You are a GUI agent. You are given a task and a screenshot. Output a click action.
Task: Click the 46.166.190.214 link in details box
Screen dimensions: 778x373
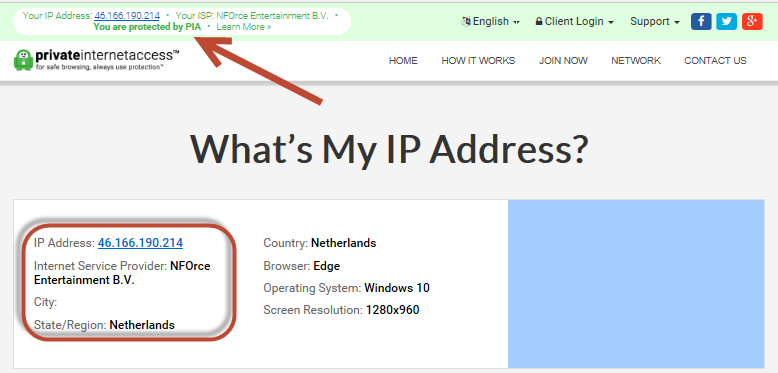140,243
